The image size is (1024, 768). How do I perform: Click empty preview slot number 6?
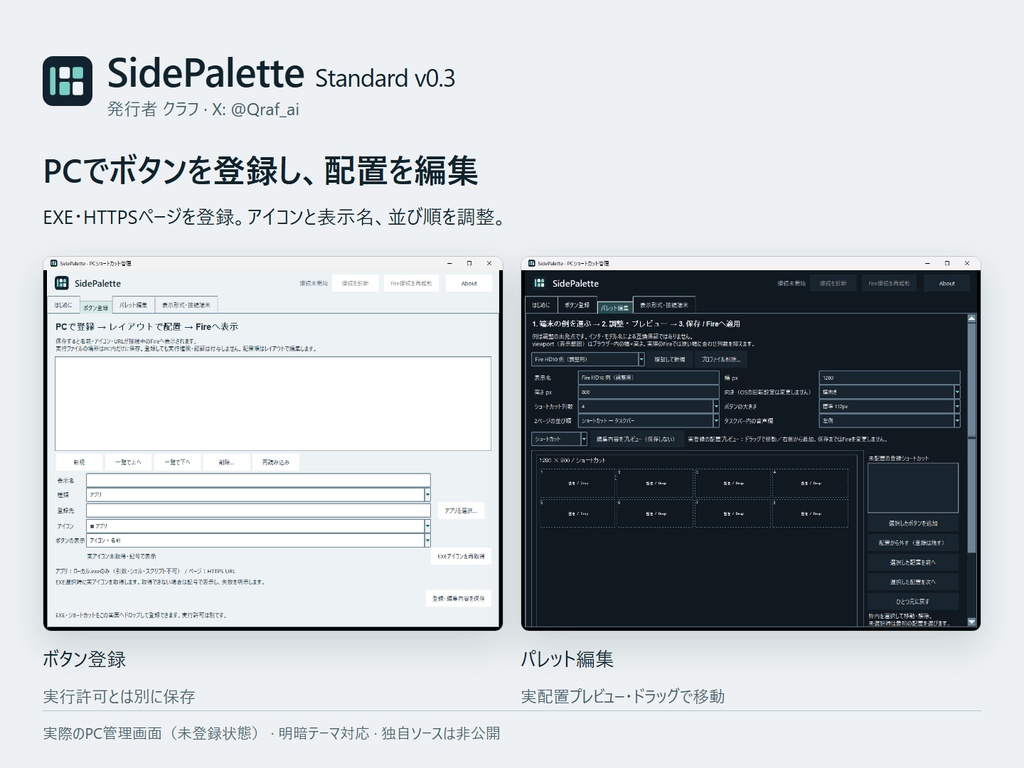(655, 513)
